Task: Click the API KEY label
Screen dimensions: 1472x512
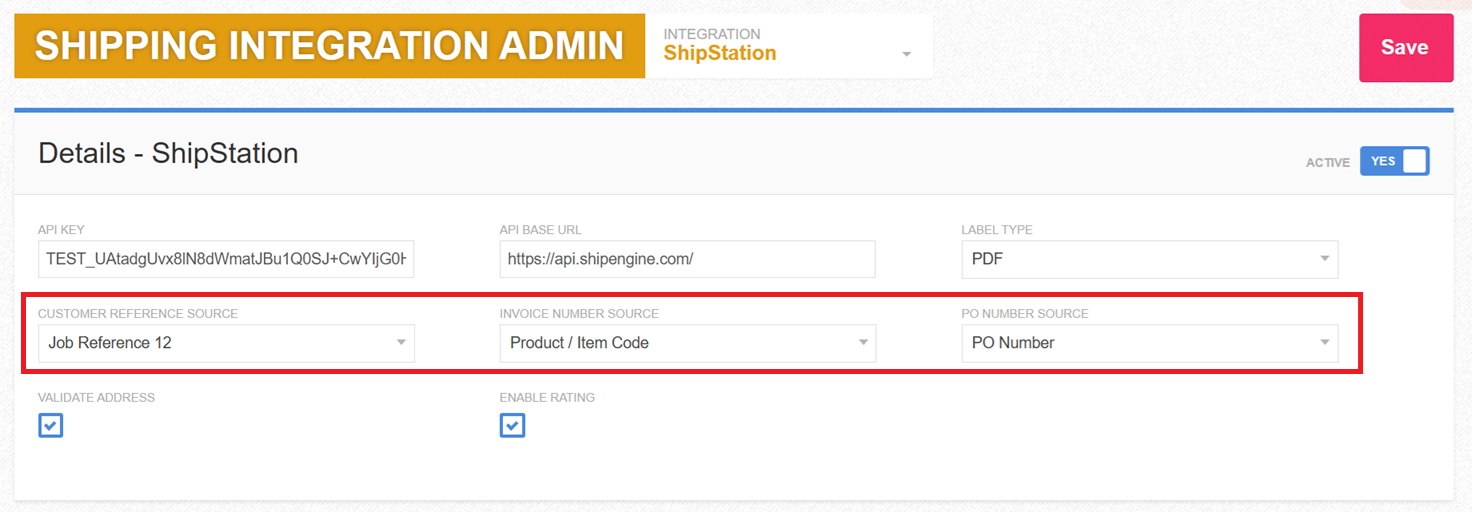Action: pos(61,230)
